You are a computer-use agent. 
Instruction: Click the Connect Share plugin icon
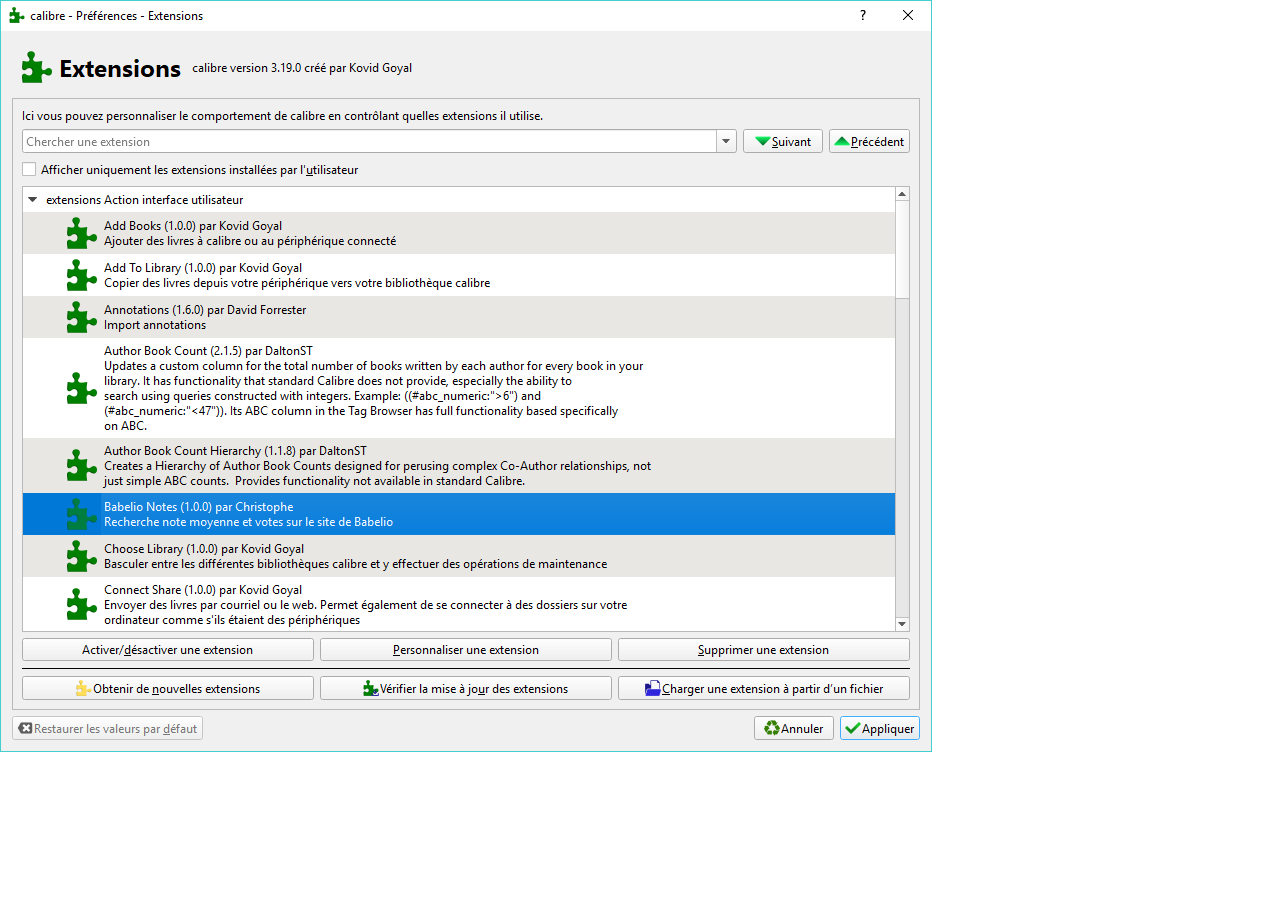coord(82,604)
